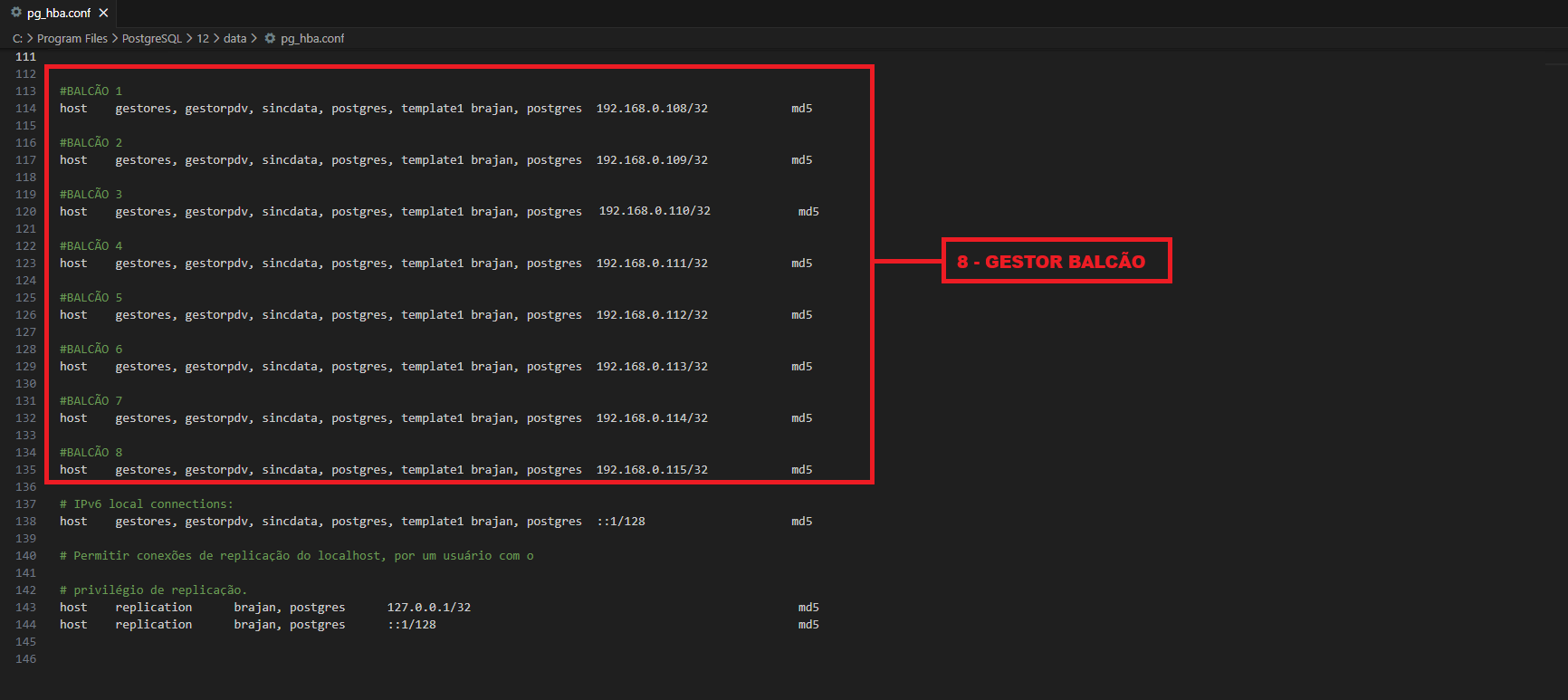Open the C: breadcrumb segment
The width and height of the screenshot is (1568, 700).
pos(17,38)
